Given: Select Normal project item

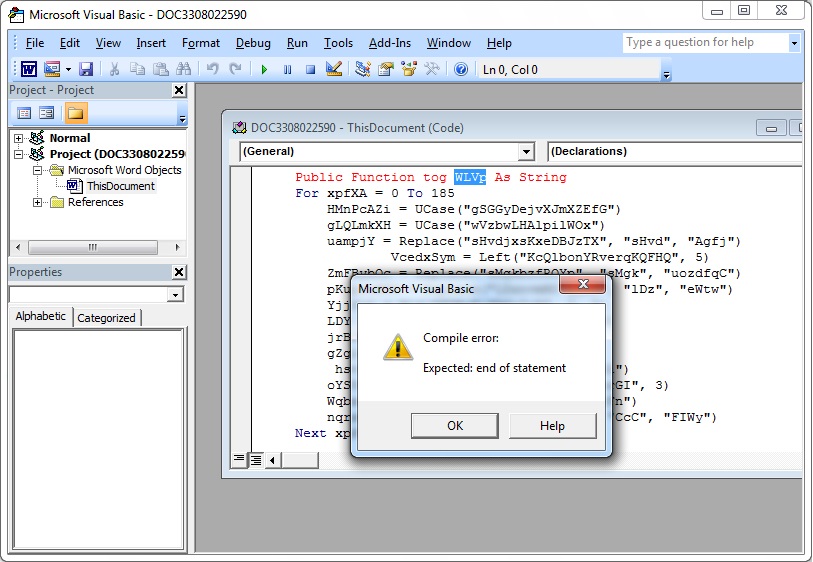Looking at the screenshot, I should click(69, 138).
